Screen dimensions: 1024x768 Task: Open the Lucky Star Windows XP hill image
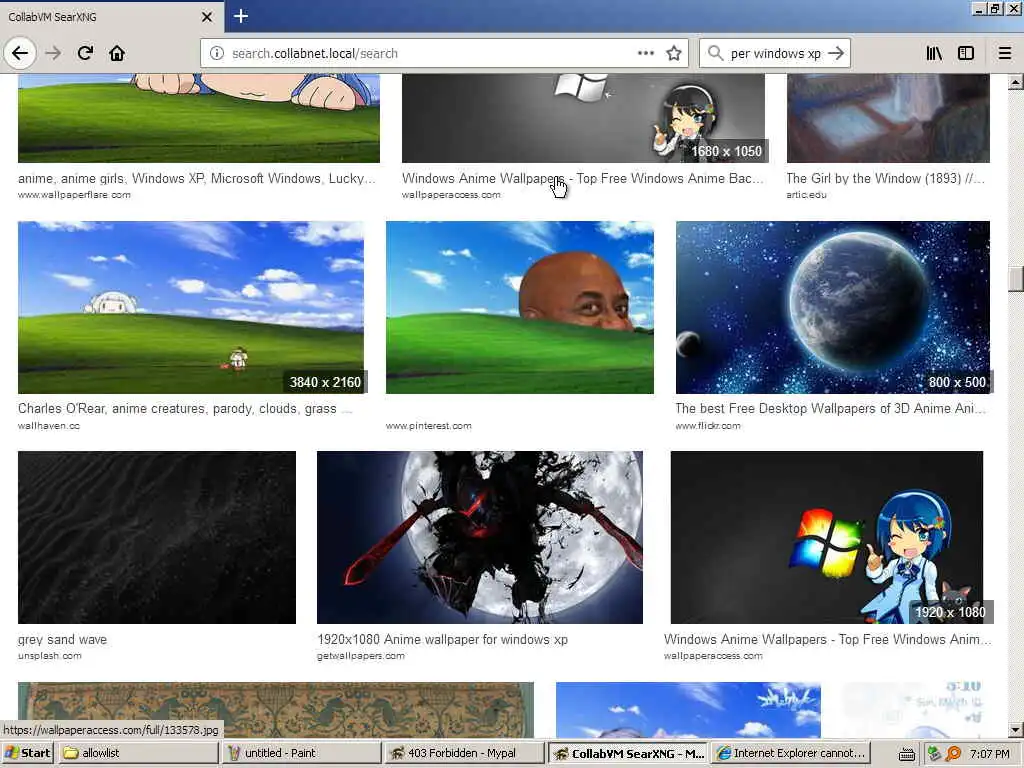(199, 118)
